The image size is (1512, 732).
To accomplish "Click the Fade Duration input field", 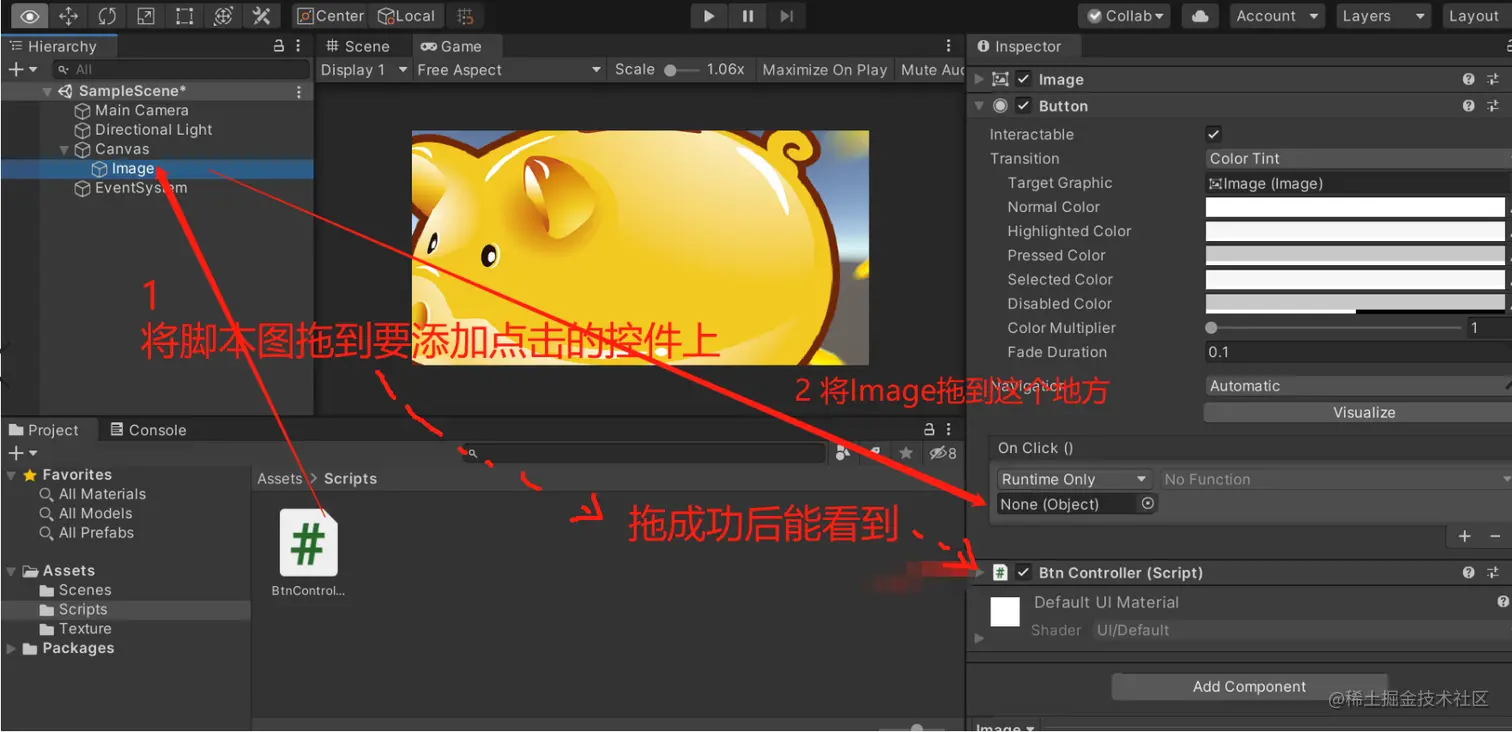I will [x=1359, y=352].
